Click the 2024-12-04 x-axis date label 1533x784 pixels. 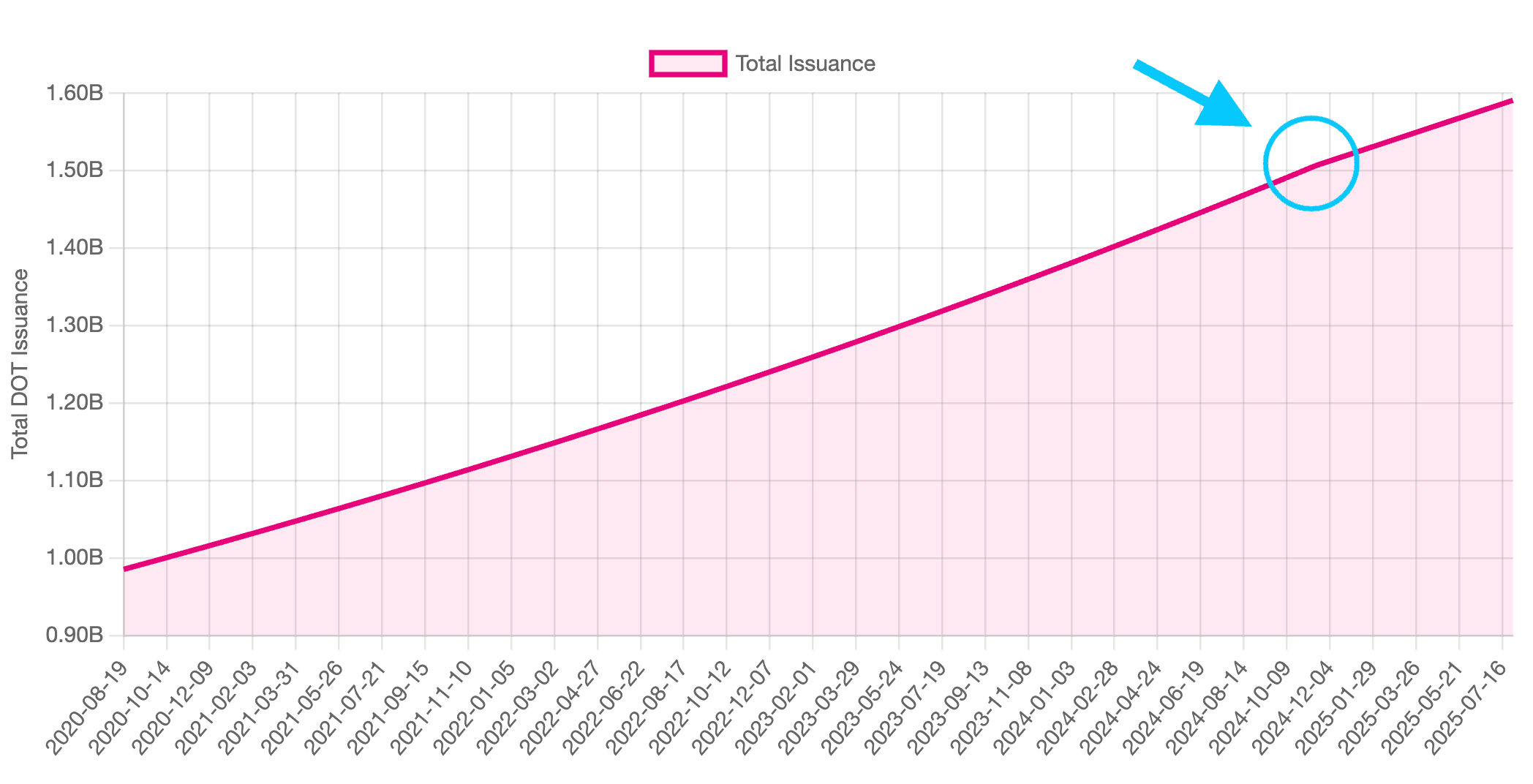1293,706
